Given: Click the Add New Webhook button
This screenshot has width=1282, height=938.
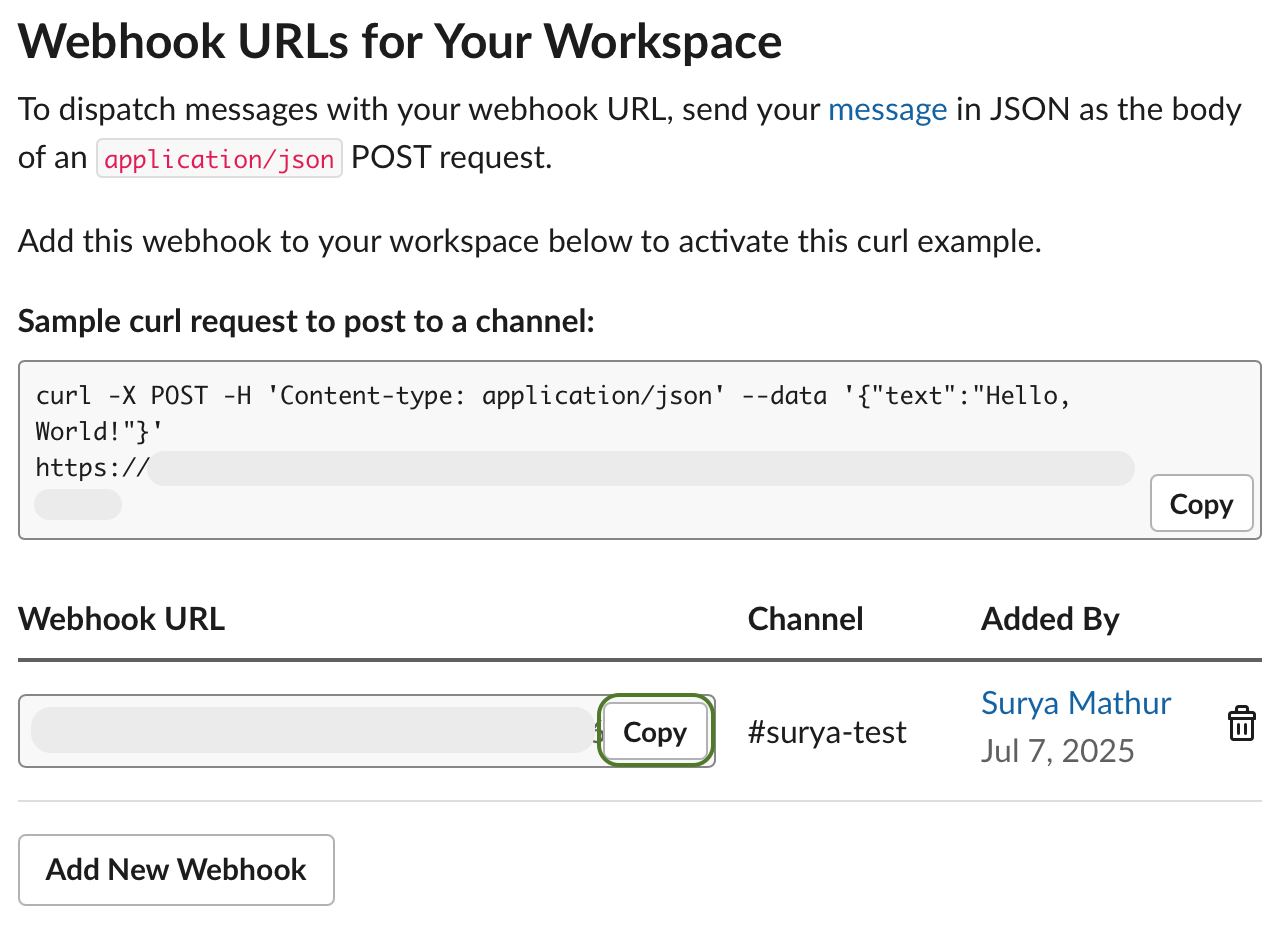Looking at the screenshot, I should (176, 870).
